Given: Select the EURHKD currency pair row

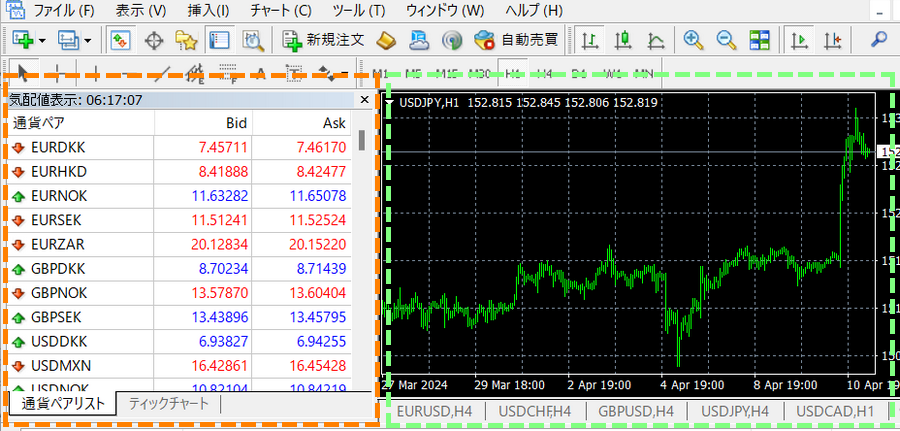Looking at the screenshot, I should click(x=179, y=172).
